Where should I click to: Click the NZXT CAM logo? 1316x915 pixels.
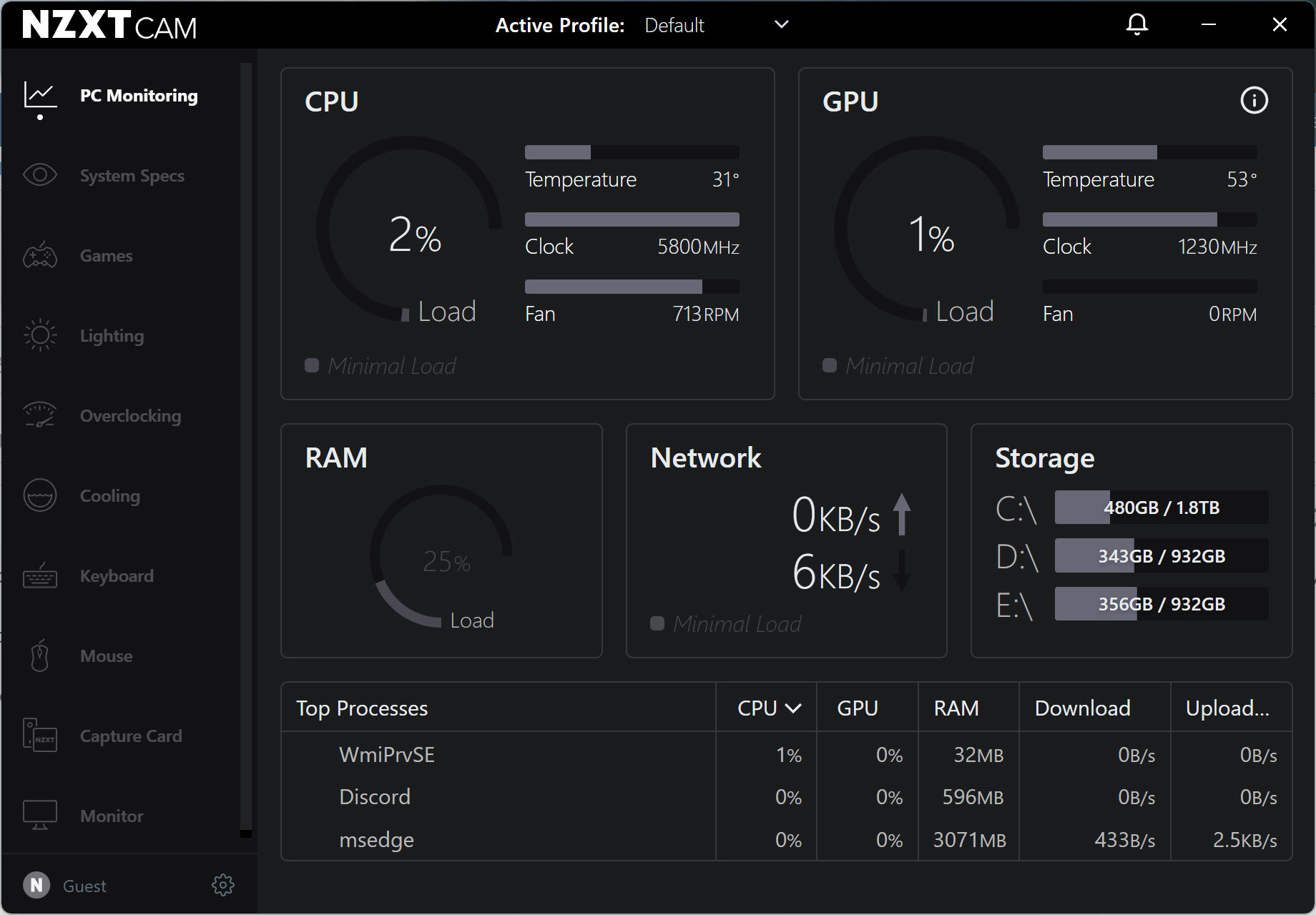pos(109,25)
